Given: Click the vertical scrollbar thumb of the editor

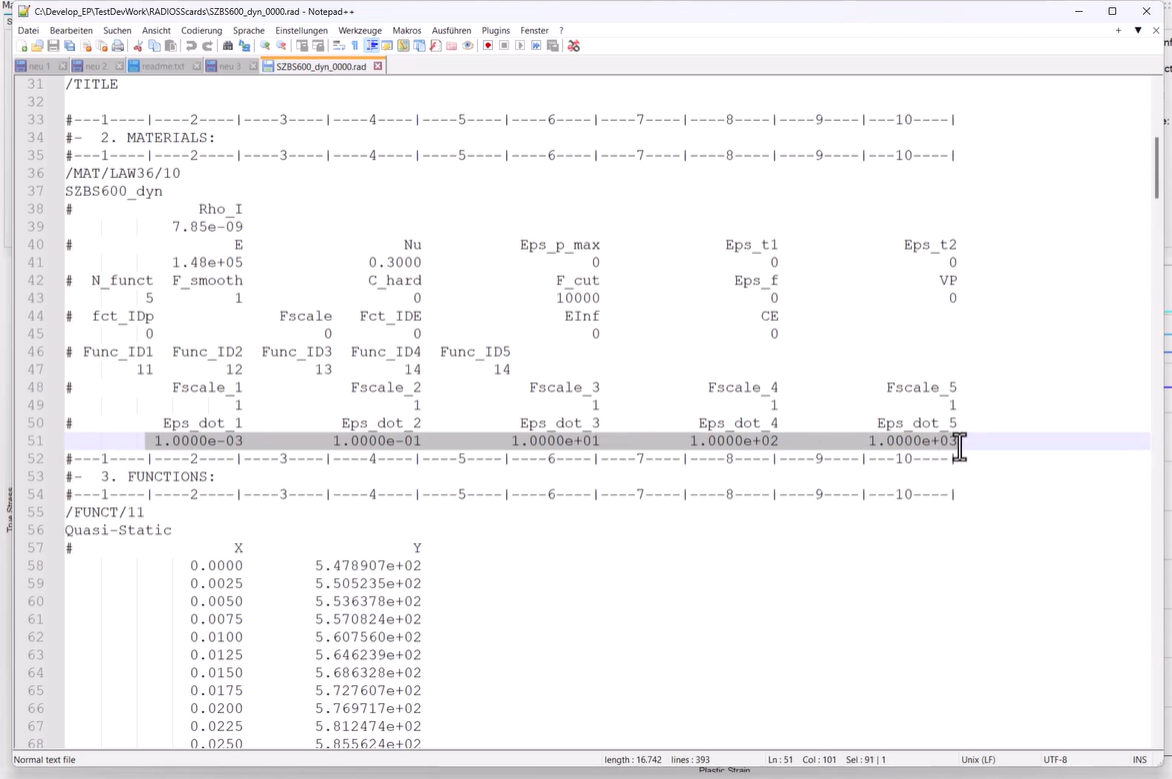Looking at the screenshot, I should [x=1157, y=167].
